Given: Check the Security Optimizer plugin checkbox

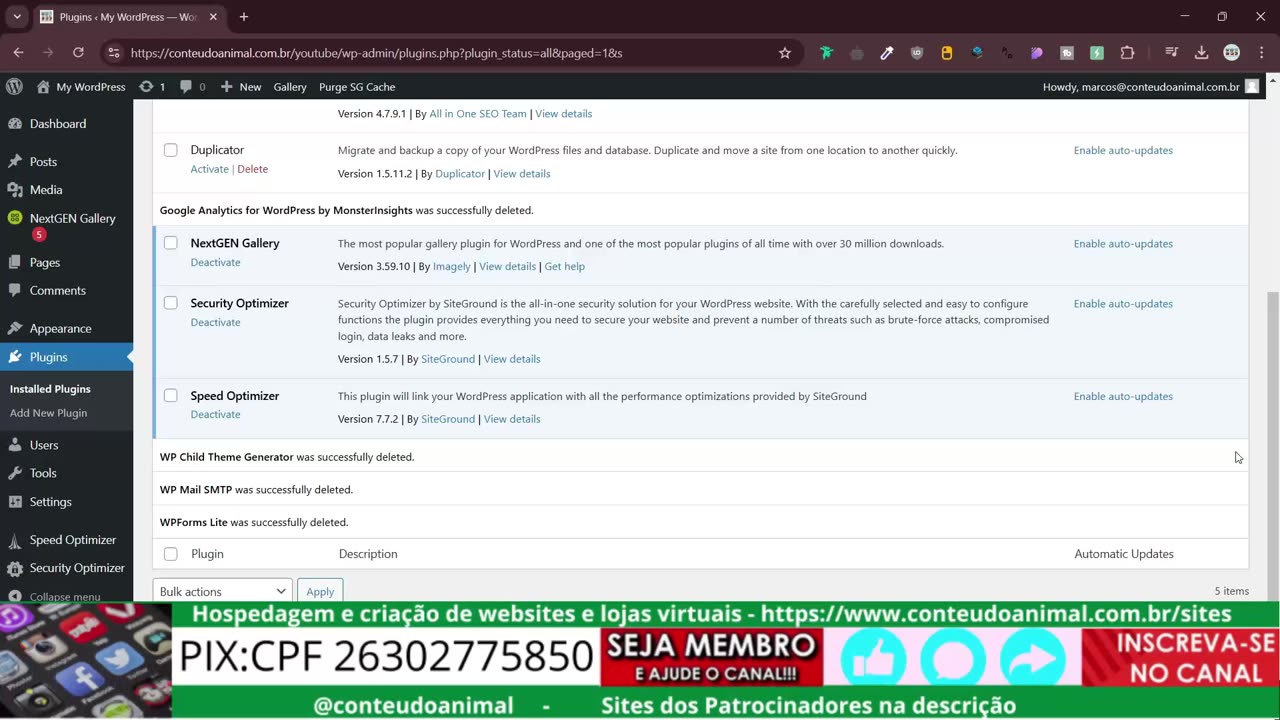Looking at the screenshot, I should (171, 303).
